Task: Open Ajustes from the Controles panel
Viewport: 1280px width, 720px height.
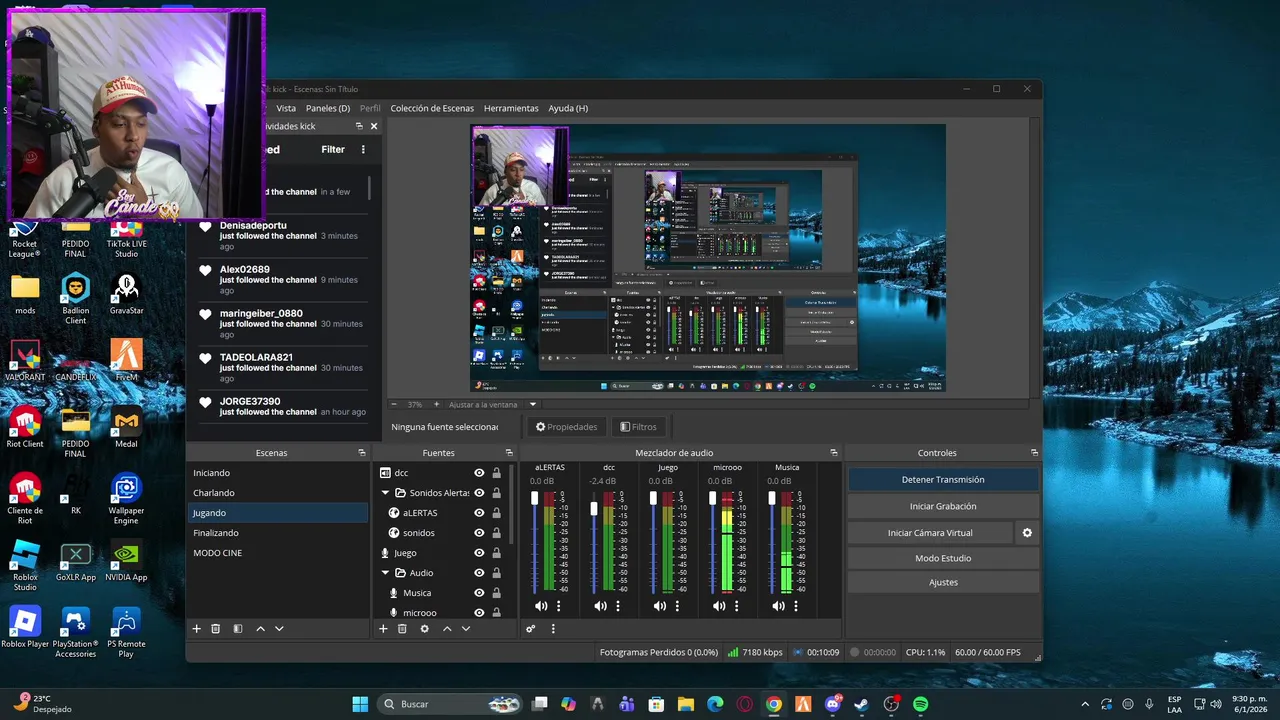Action: [x=943, y=582]
